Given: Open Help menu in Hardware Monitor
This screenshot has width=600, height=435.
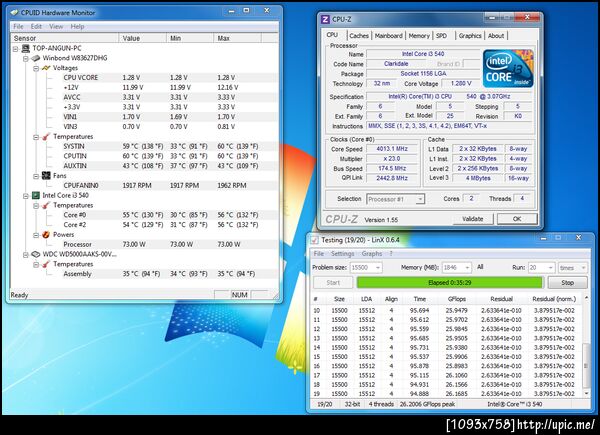Looking at the screenshot, I should pos(77,26).
